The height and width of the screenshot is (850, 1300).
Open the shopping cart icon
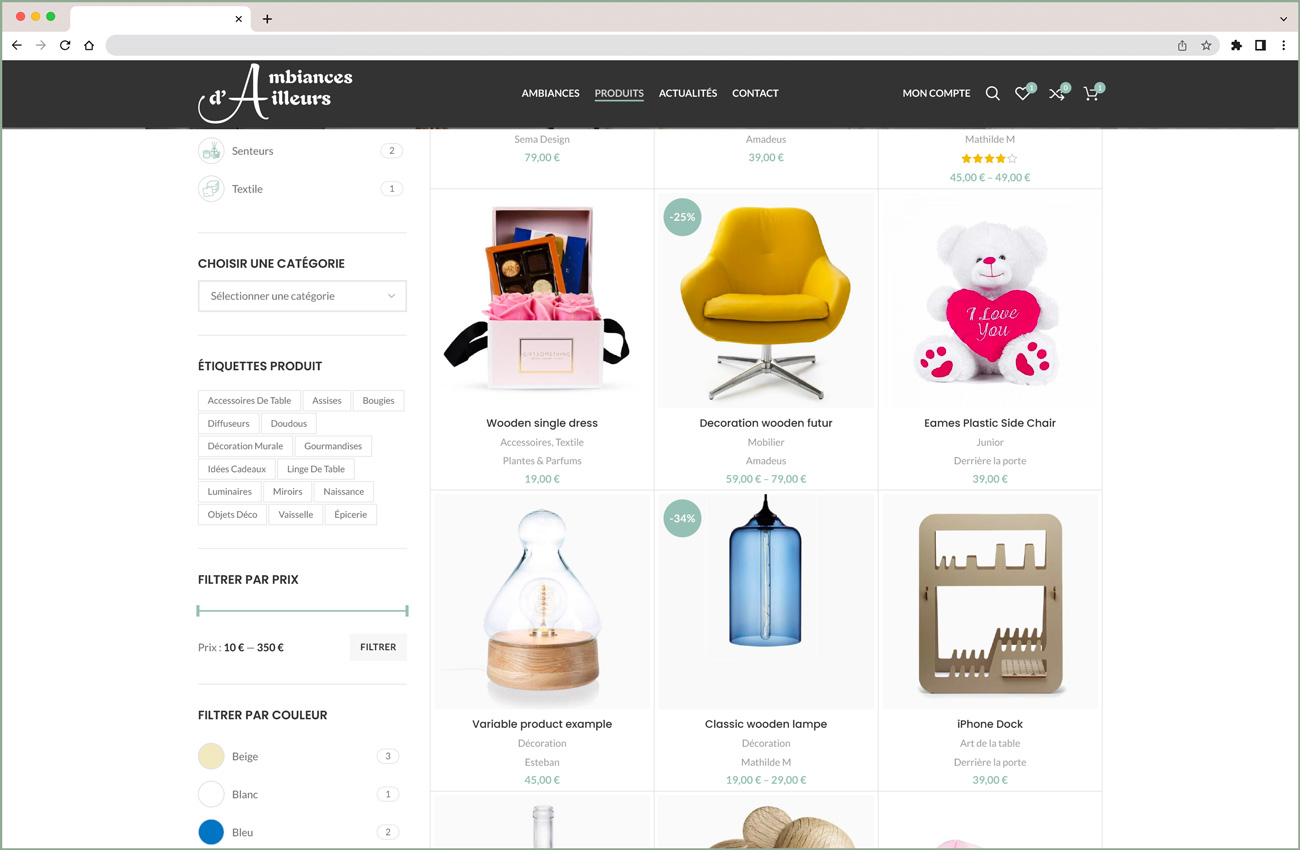(x=1091, y=93)
